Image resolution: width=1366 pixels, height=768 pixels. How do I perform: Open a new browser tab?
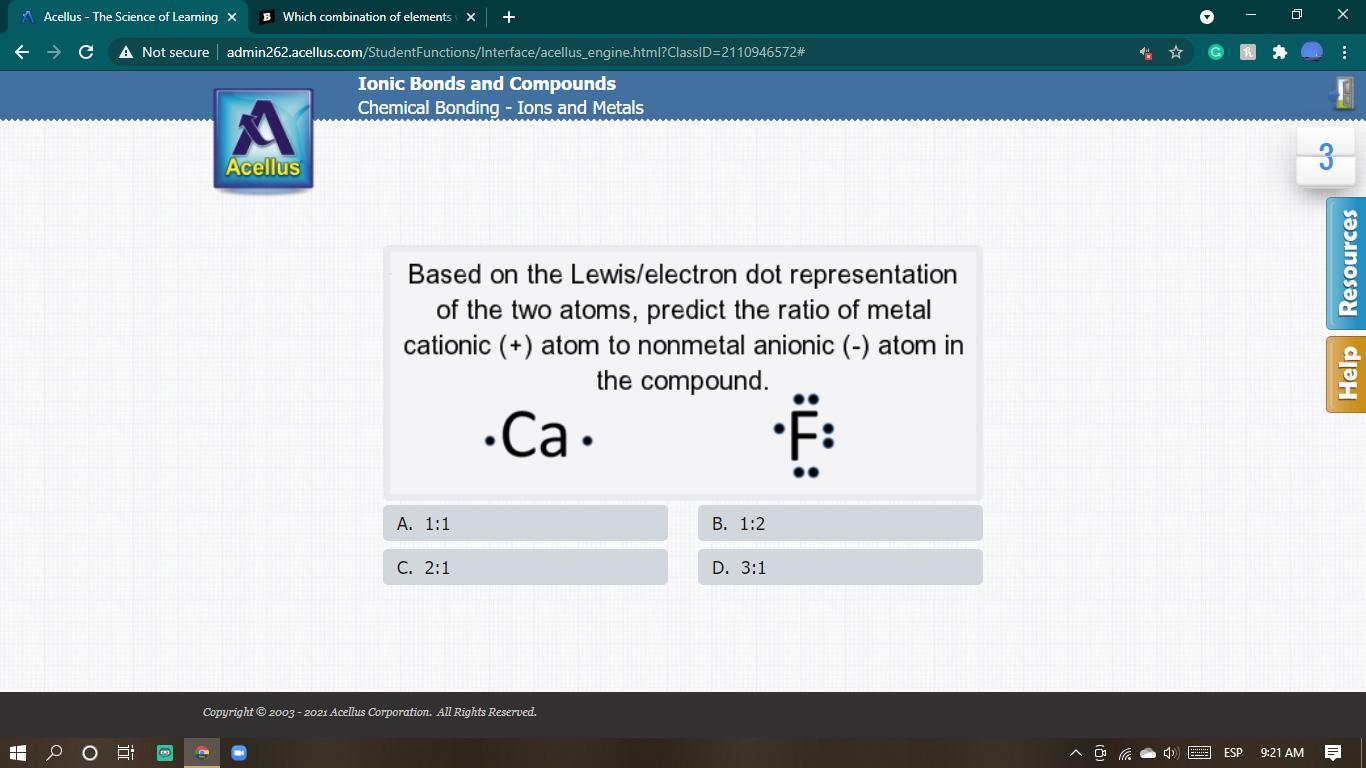[x=509, y=17]
